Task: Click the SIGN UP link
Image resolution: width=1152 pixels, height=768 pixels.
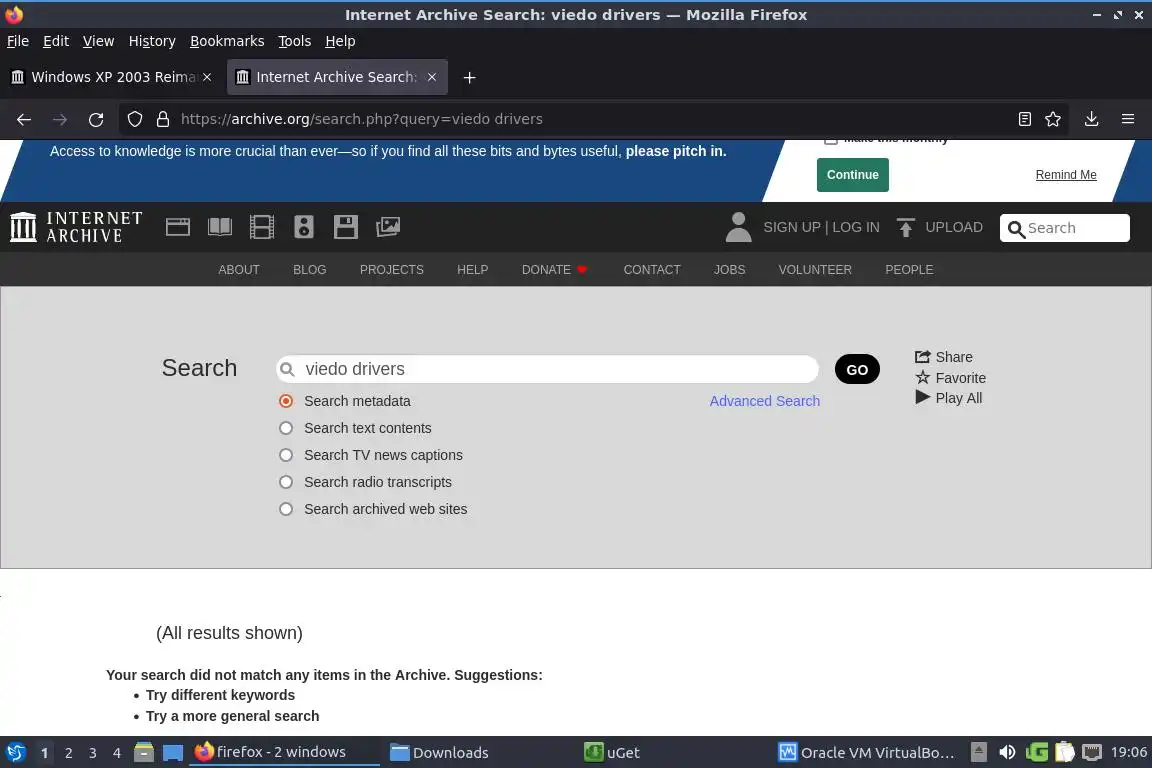Action: pyautogui.click(x=791, y=227)
